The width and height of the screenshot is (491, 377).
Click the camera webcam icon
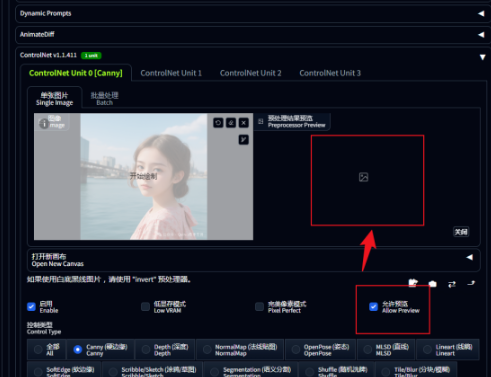click(432, 284)
